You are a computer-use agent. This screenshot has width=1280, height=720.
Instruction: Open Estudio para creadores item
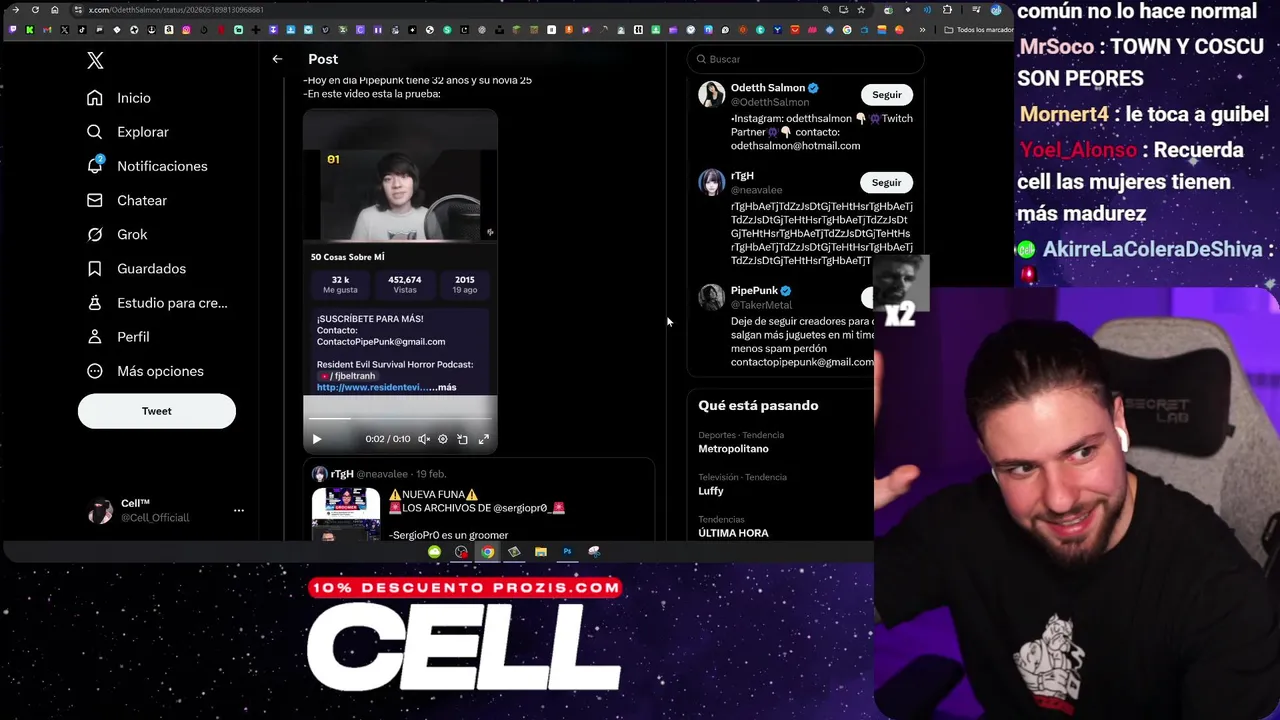157,302
